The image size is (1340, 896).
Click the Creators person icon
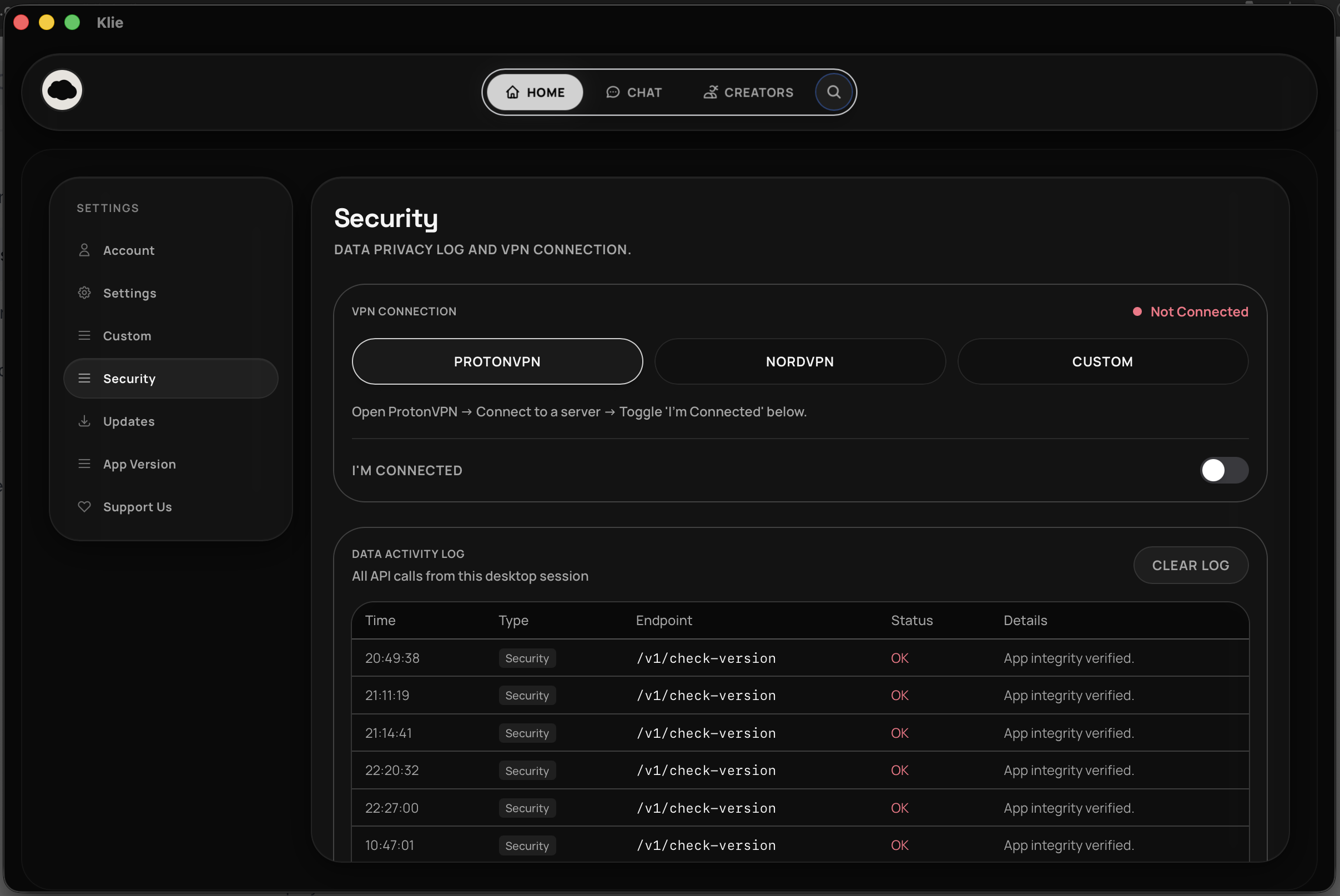pyautogui.click(x=711, y=92)
